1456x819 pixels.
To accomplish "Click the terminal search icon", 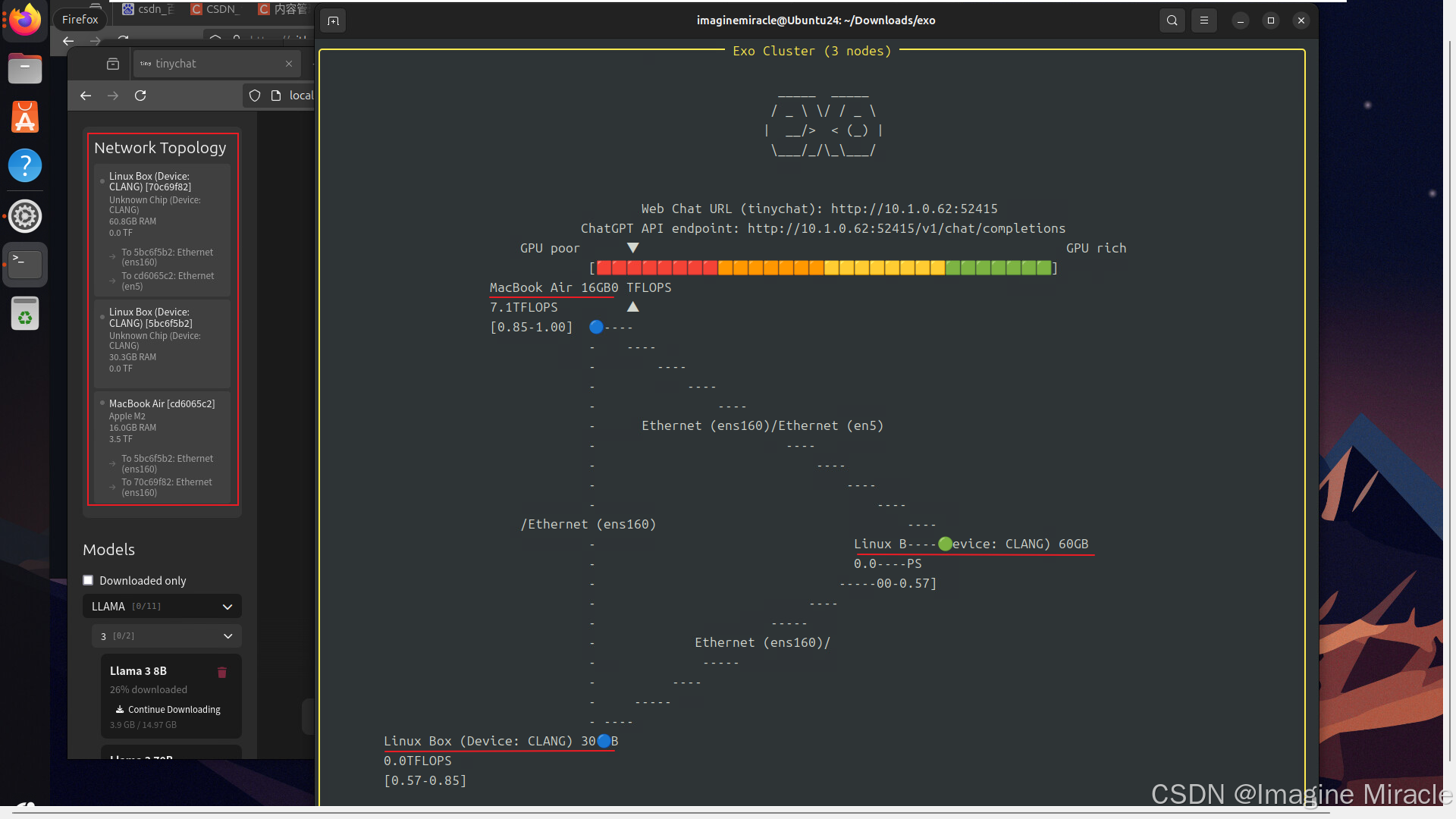I will (1172, 20).
